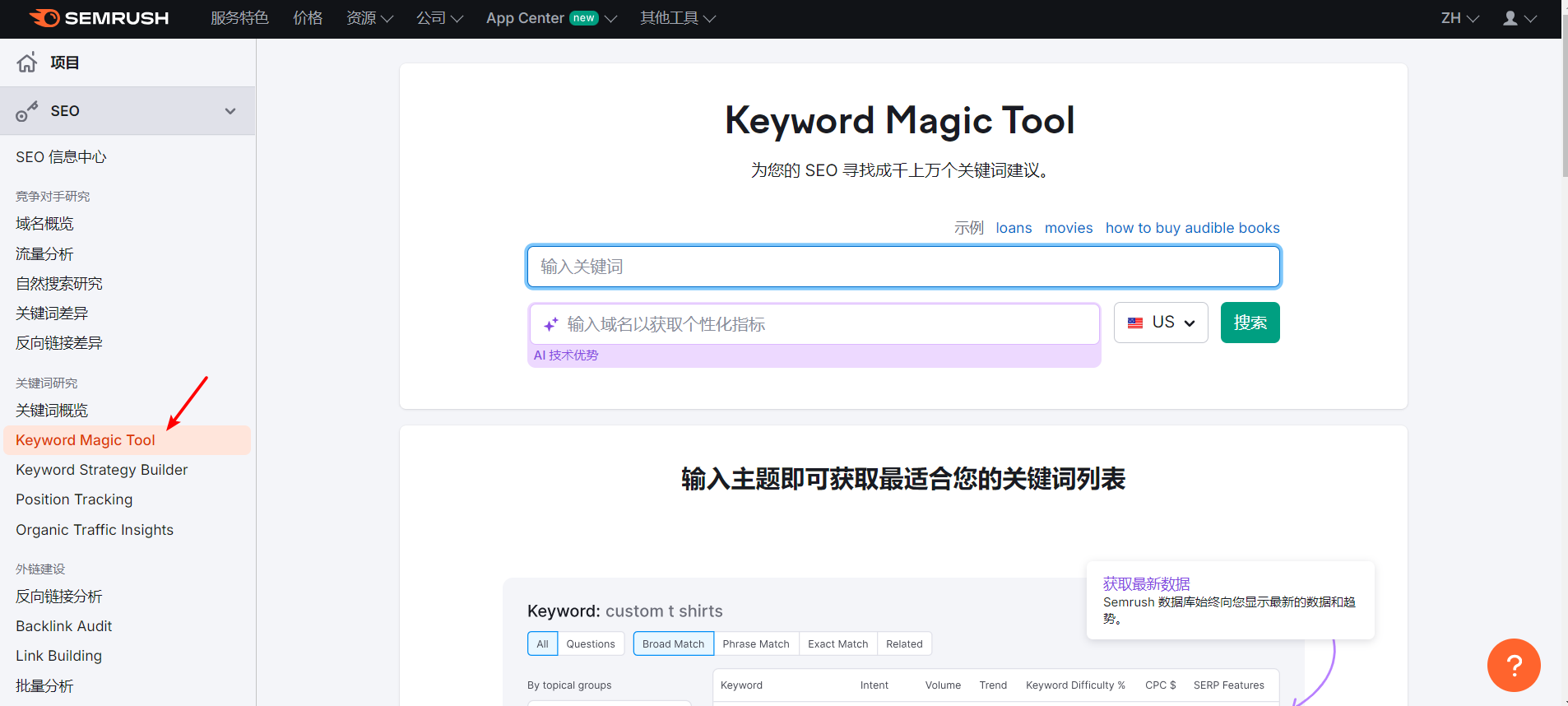The image size is (1568, 706).
Task: Open the ZH language selector
Action: click(1460, 18)
